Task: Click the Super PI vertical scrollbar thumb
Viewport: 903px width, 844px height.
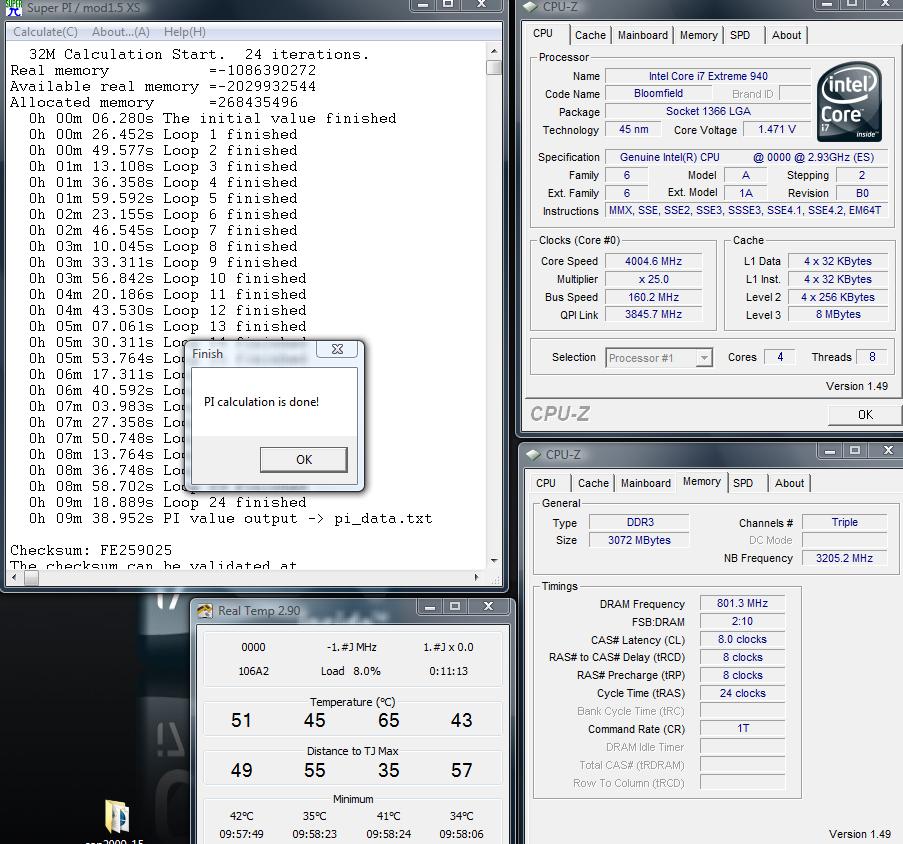Action: point(494,67)
